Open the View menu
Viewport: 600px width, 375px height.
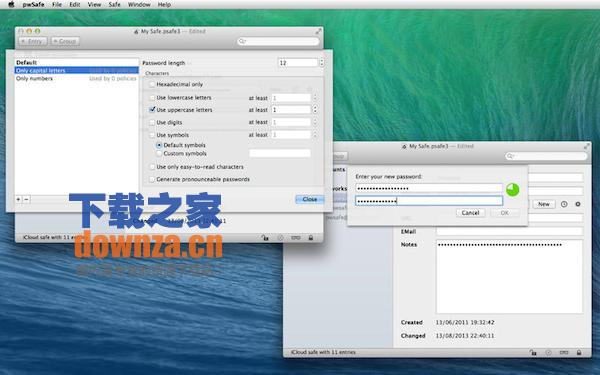point(94,5)
